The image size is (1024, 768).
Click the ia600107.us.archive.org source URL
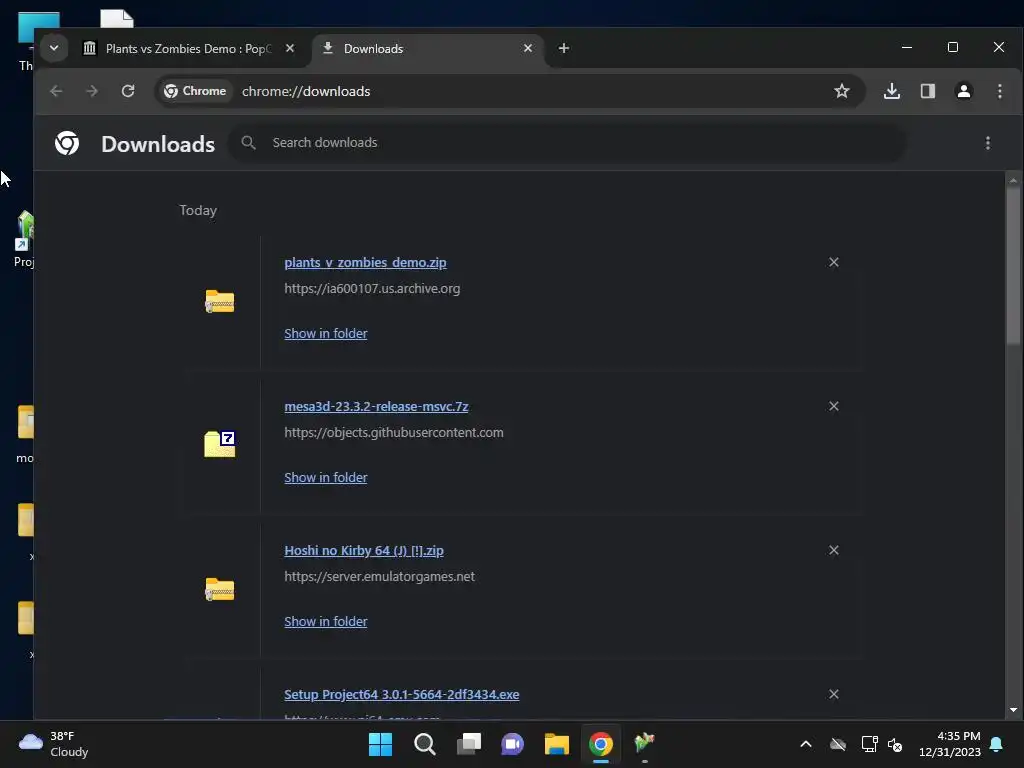pyautogui.click(x=372, y=289)
